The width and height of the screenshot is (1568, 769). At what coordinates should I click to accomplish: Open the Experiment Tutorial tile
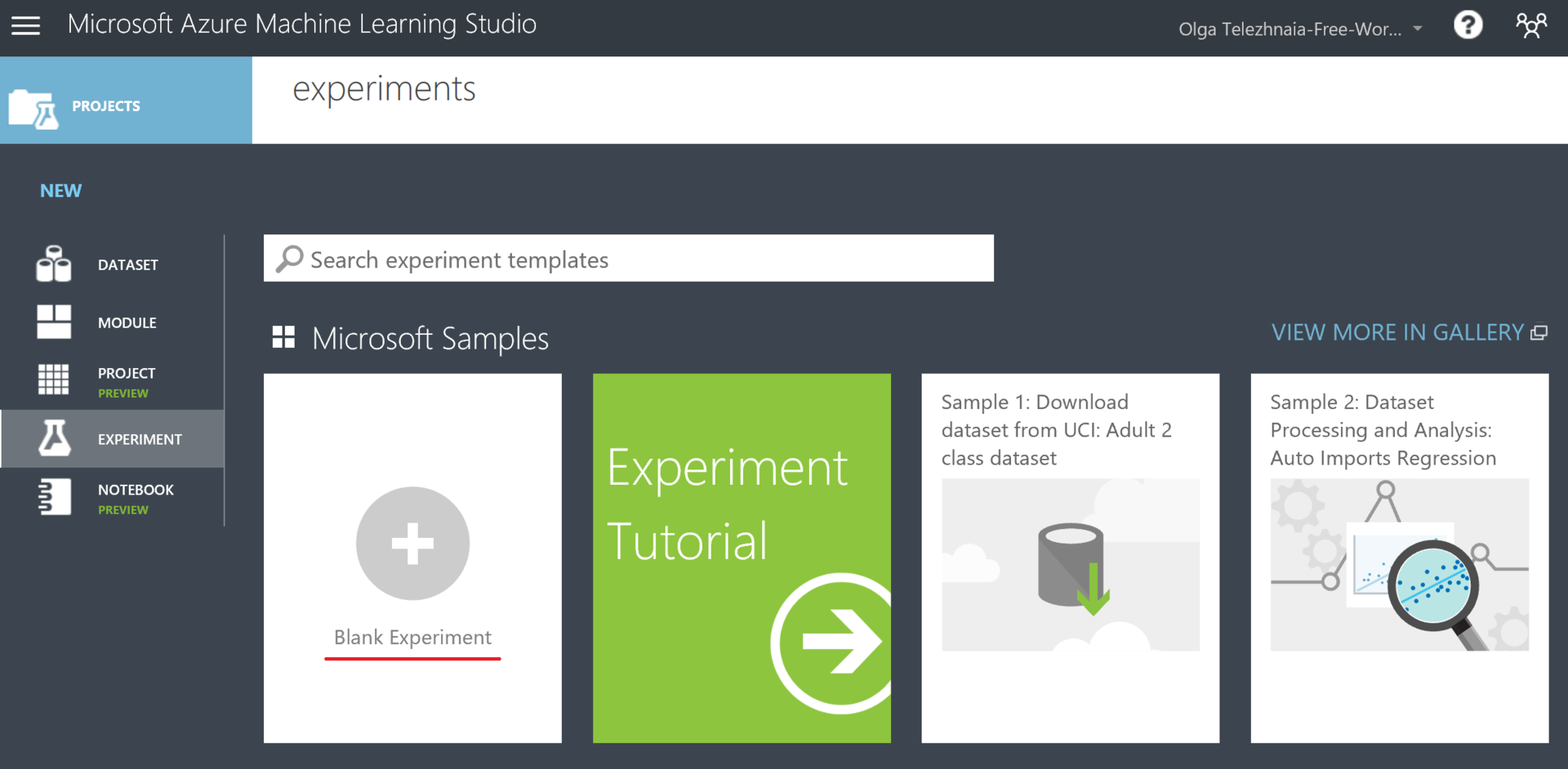coord(742,558)
